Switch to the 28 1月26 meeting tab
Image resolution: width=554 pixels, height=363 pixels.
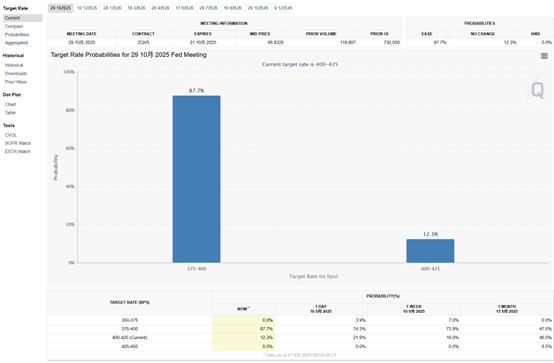tap(112, 8)
